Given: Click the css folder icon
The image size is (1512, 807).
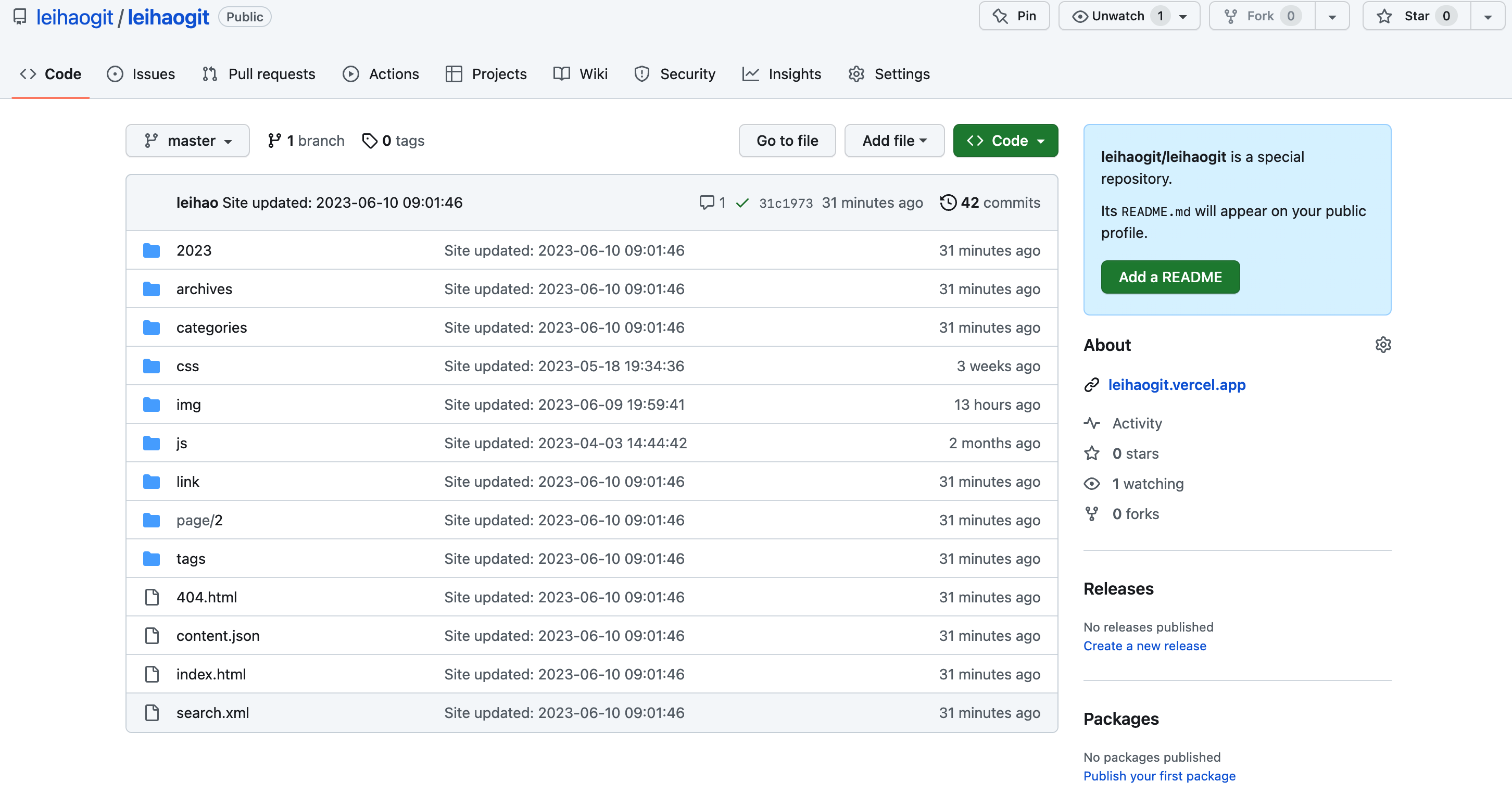Looking at the screenshot, I should (152, 365).
